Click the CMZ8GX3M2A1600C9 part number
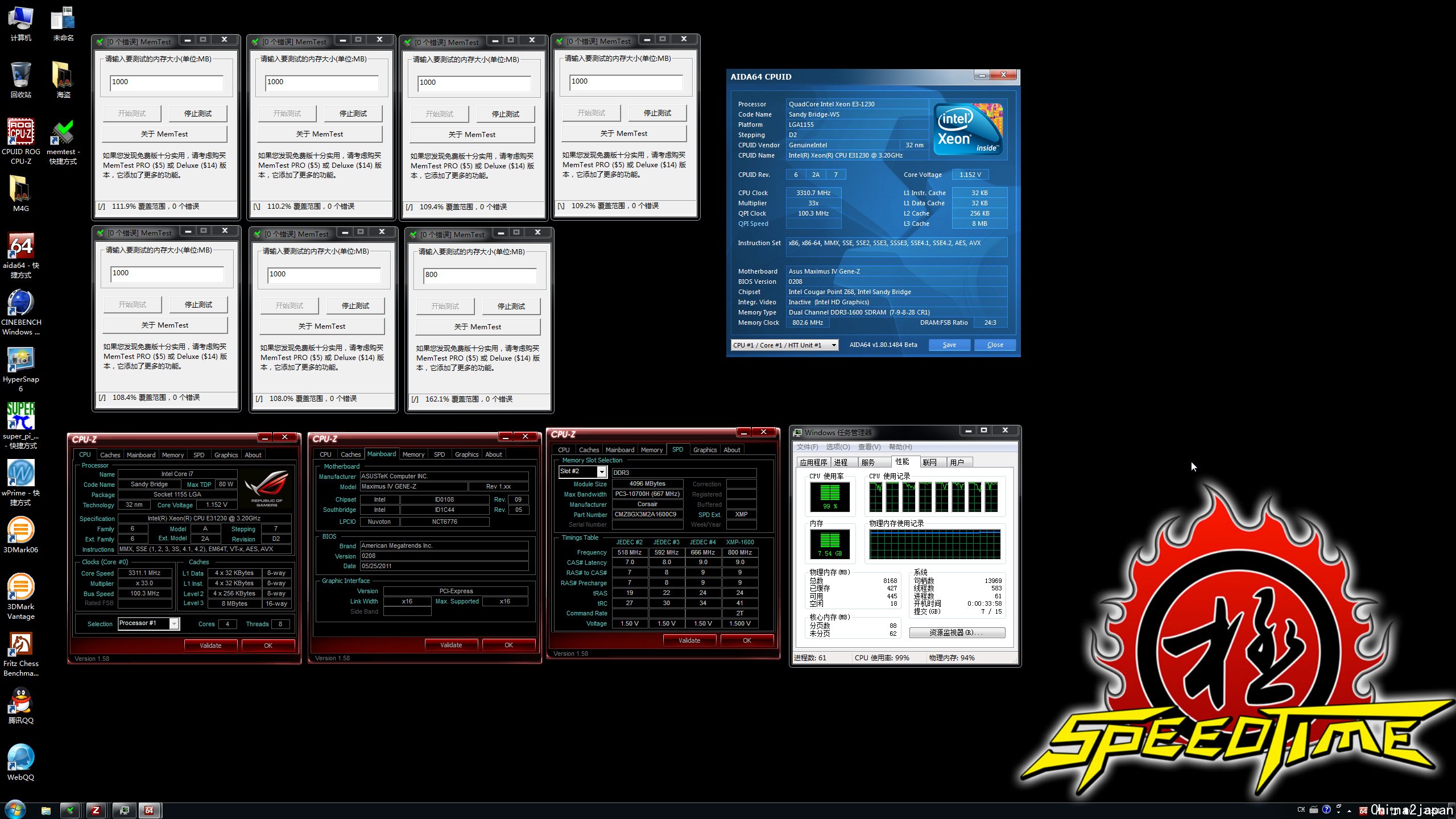This screenshot has width=1456, height=819. [x=647, y=514]
